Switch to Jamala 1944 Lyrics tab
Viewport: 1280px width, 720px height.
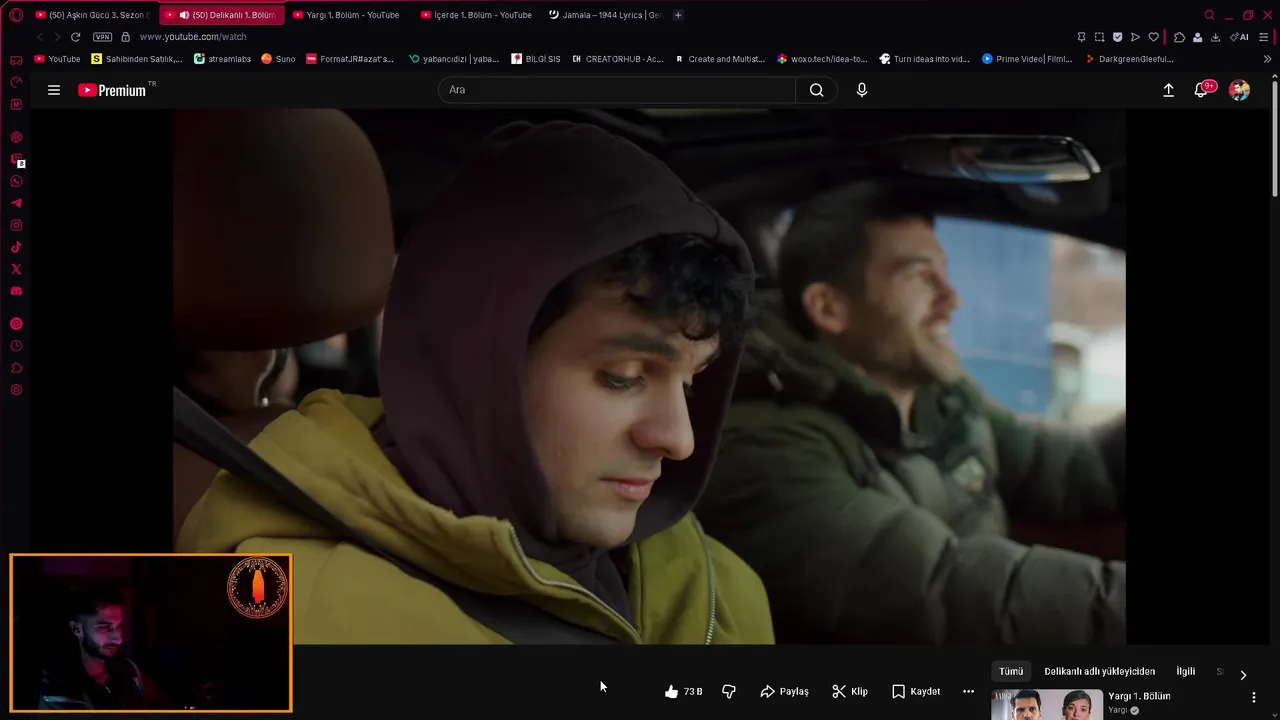click(x=604, y=15)
